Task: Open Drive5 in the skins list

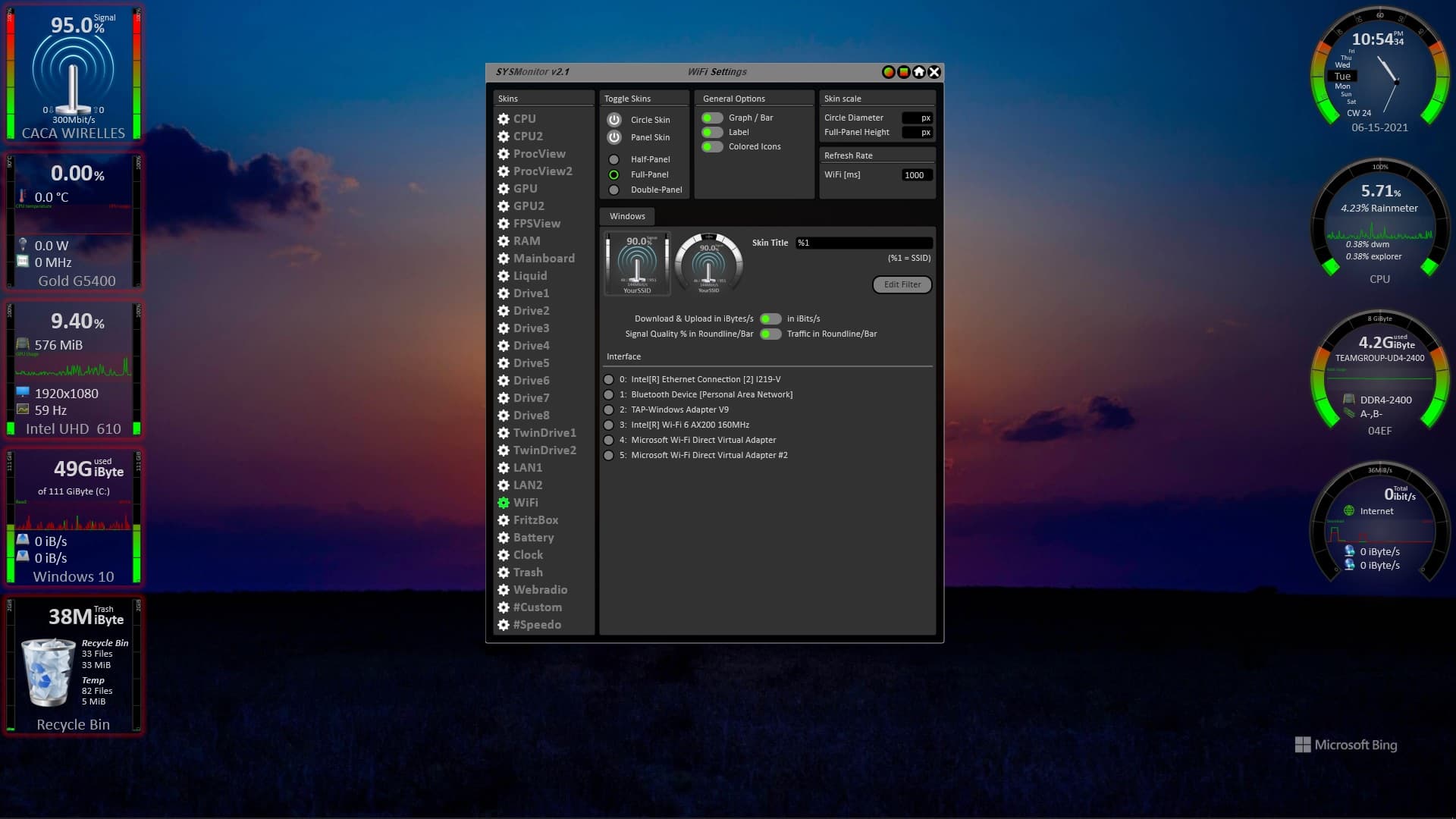Action: [531, 363]
